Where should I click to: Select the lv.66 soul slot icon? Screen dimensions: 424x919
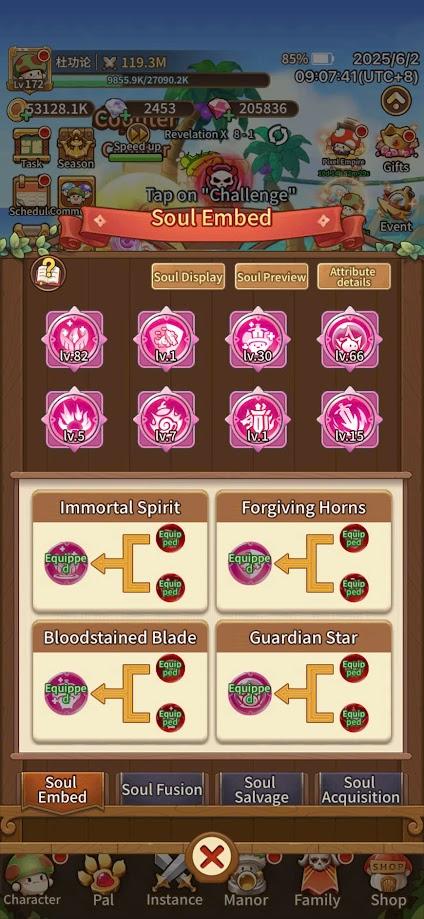point(350,339)
